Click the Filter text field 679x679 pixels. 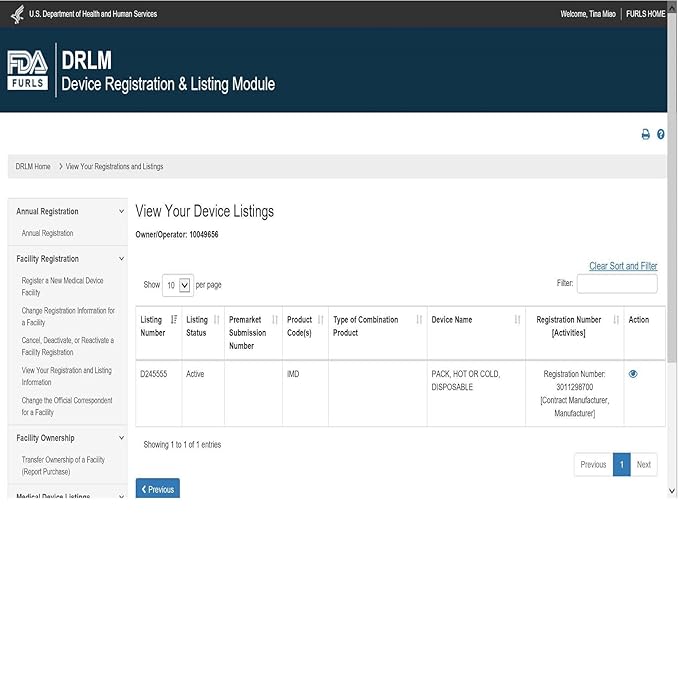[616, 284]
